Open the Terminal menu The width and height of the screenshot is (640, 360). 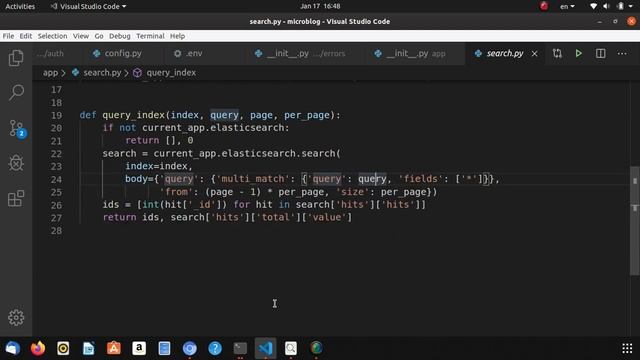click(x=150, y=36)
